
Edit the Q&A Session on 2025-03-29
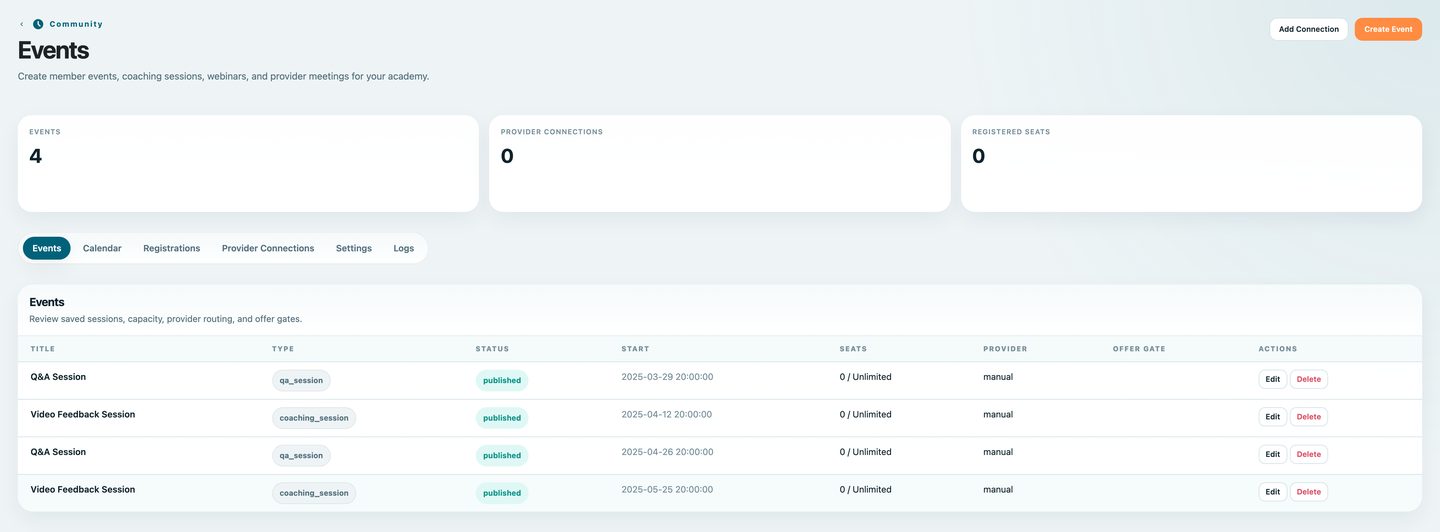[x=1272, y=379]
